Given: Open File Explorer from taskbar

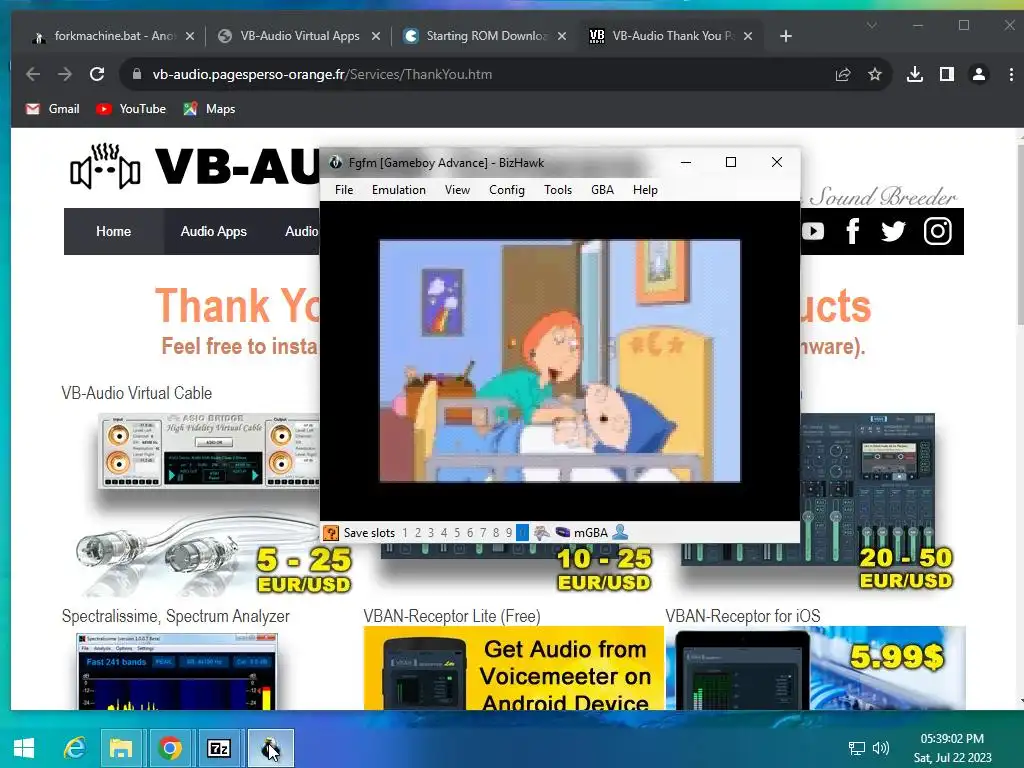Looking at the screenshot, I should click(x=121, y=748).
